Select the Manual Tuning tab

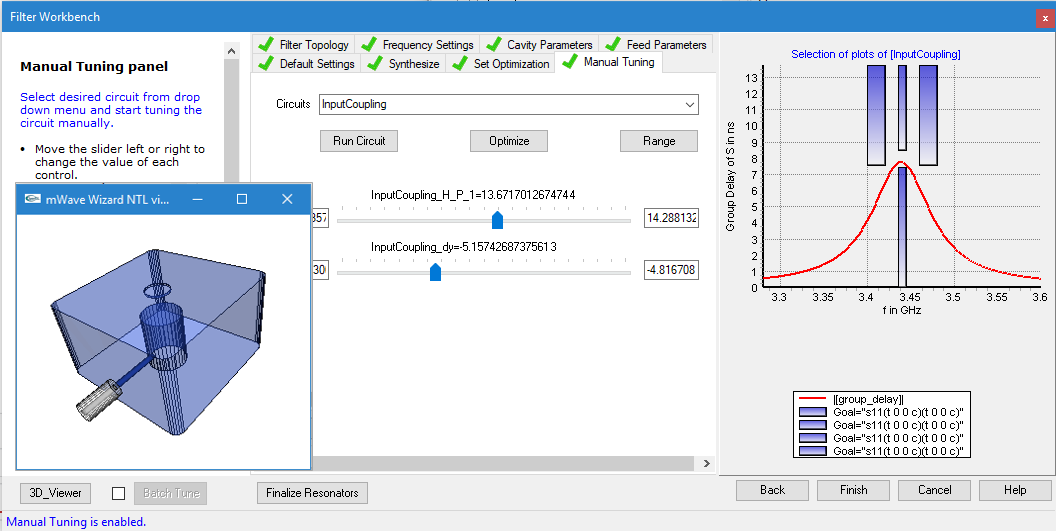point(609,62)
